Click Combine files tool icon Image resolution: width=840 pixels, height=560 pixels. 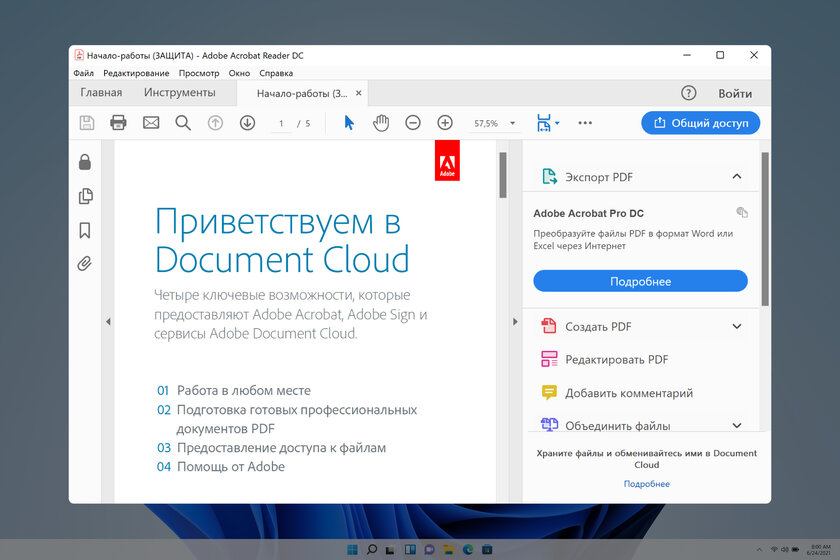pos(549,424)
